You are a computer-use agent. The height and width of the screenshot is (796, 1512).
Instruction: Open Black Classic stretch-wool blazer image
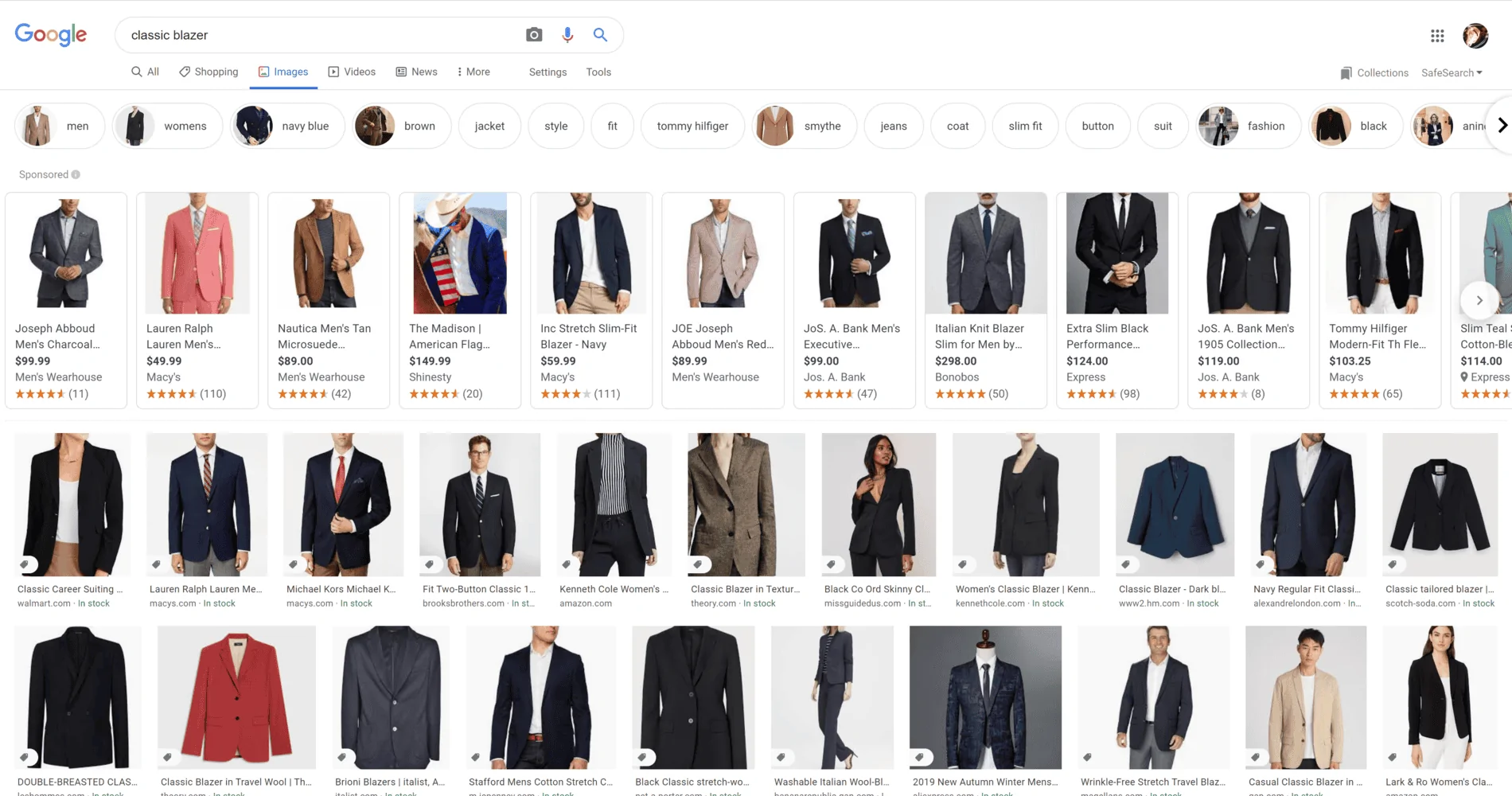point(693,697)
